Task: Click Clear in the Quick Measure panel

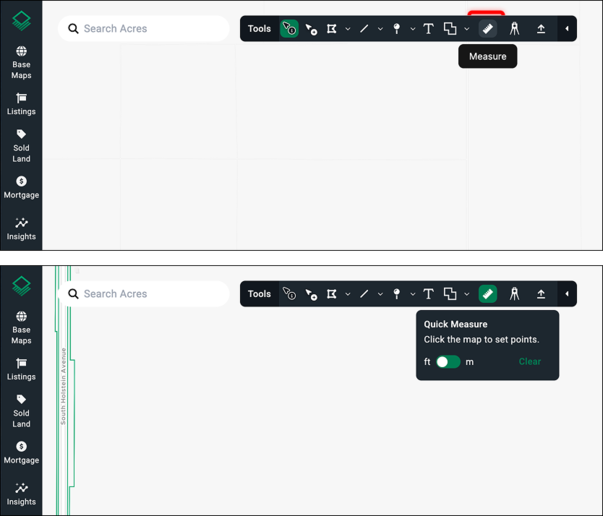Action: (530, 361)
